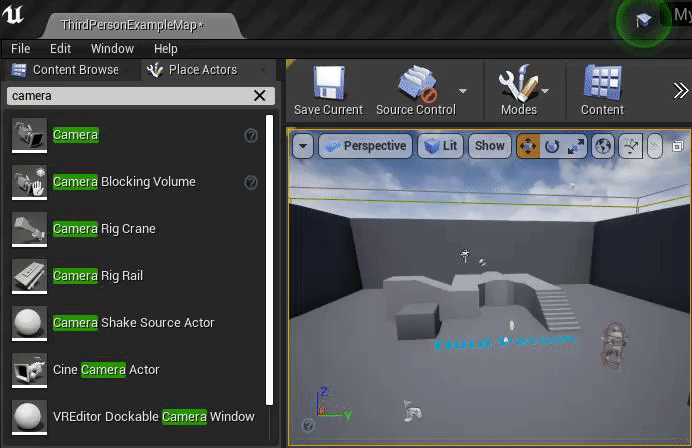This screenshot has height=448, width=692.
Task: Click the Unreal Engine logo icon
Action: coord(13,14)
